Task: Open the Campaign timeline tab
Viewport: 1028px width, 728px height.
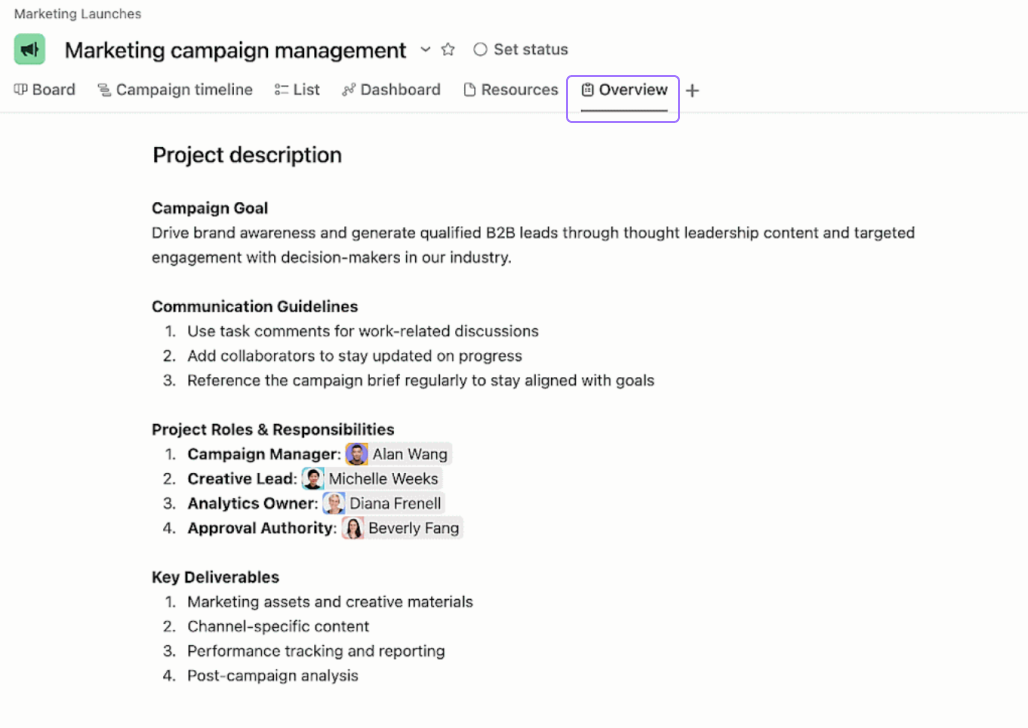Action: pyautogui.click(x=175, y=90)
